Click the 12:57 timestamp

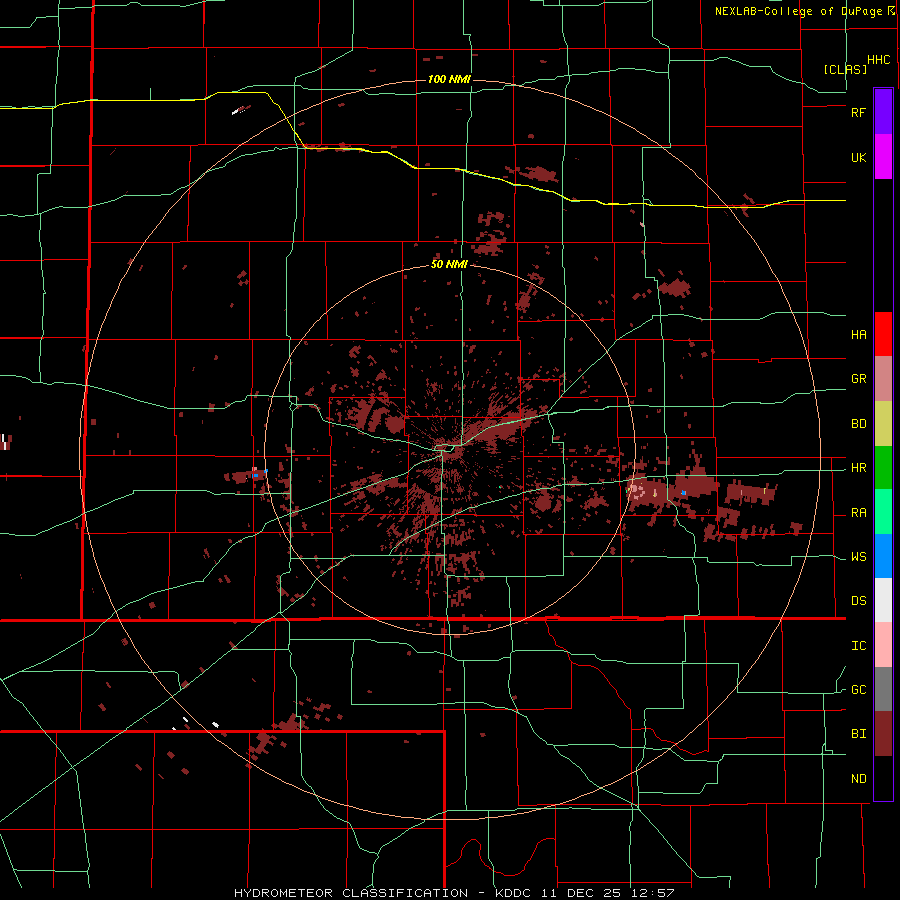pyautogui.click(x=654, y=893)
